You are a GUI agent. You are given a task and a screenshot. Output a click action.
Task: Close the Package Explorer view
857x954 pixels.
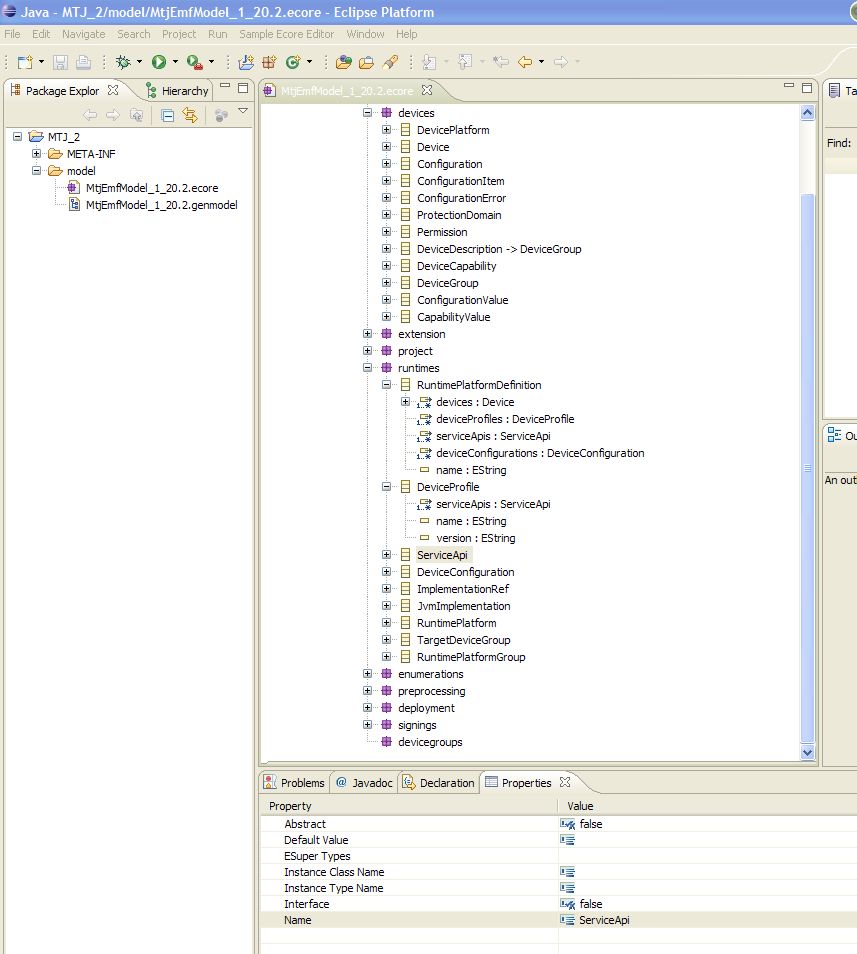113,90
